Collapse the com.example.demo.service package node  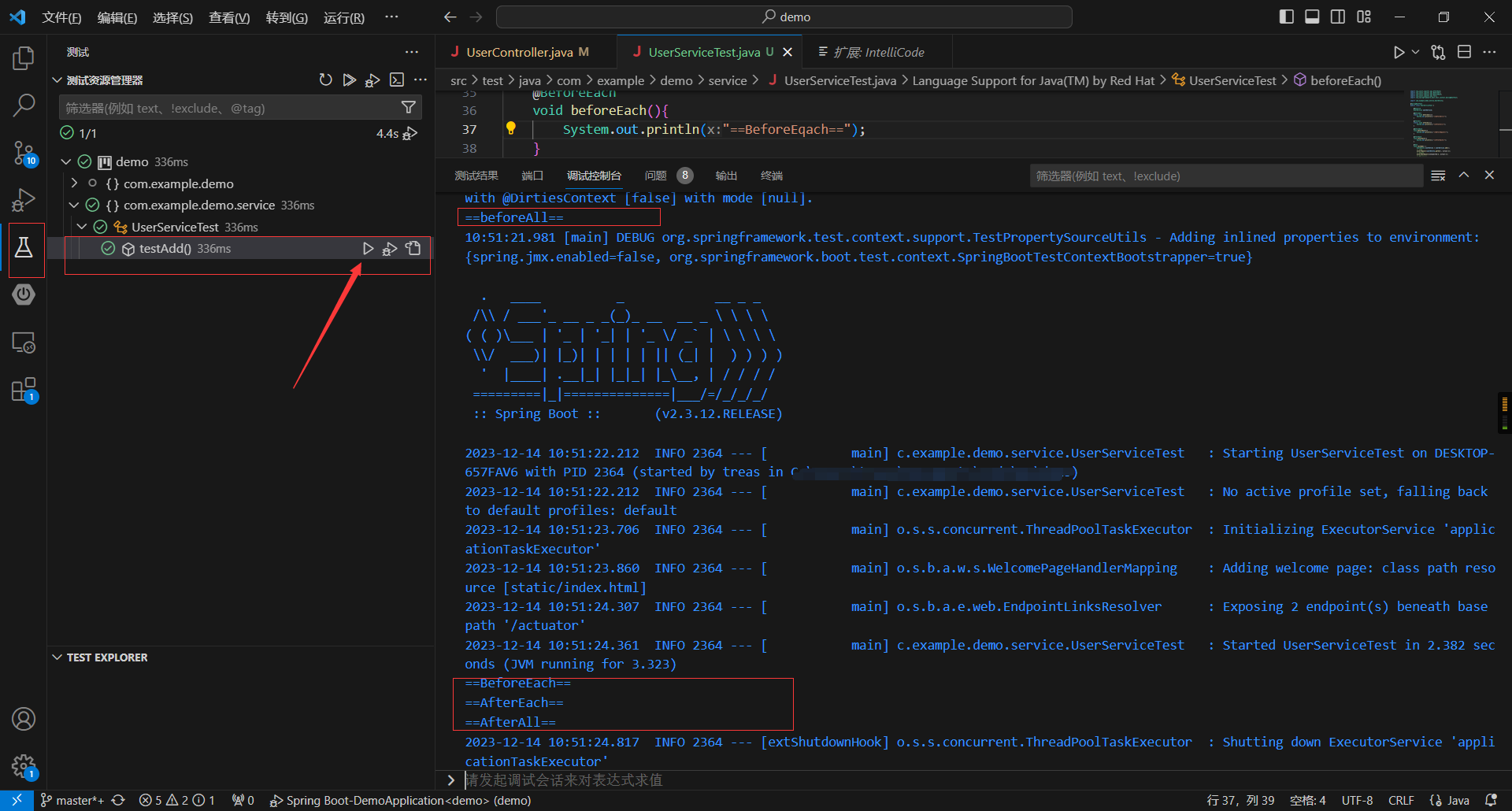tap(74, 205)
